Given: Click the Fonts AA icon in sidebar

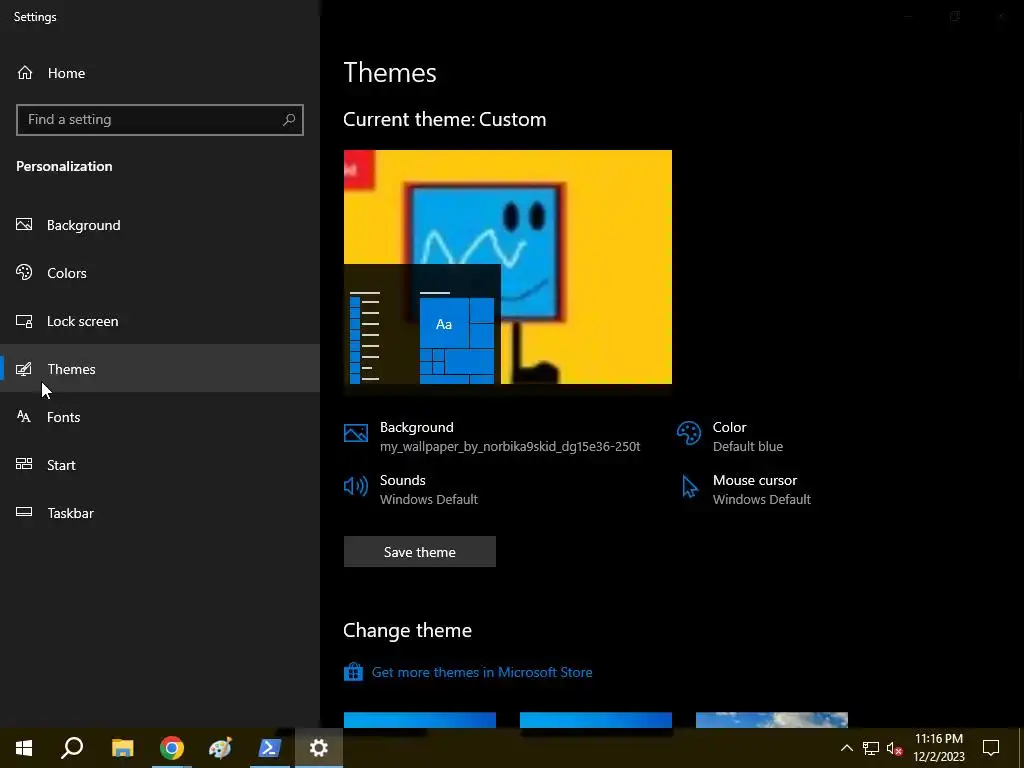Looking at the screenshot, I should pos(24,417).
